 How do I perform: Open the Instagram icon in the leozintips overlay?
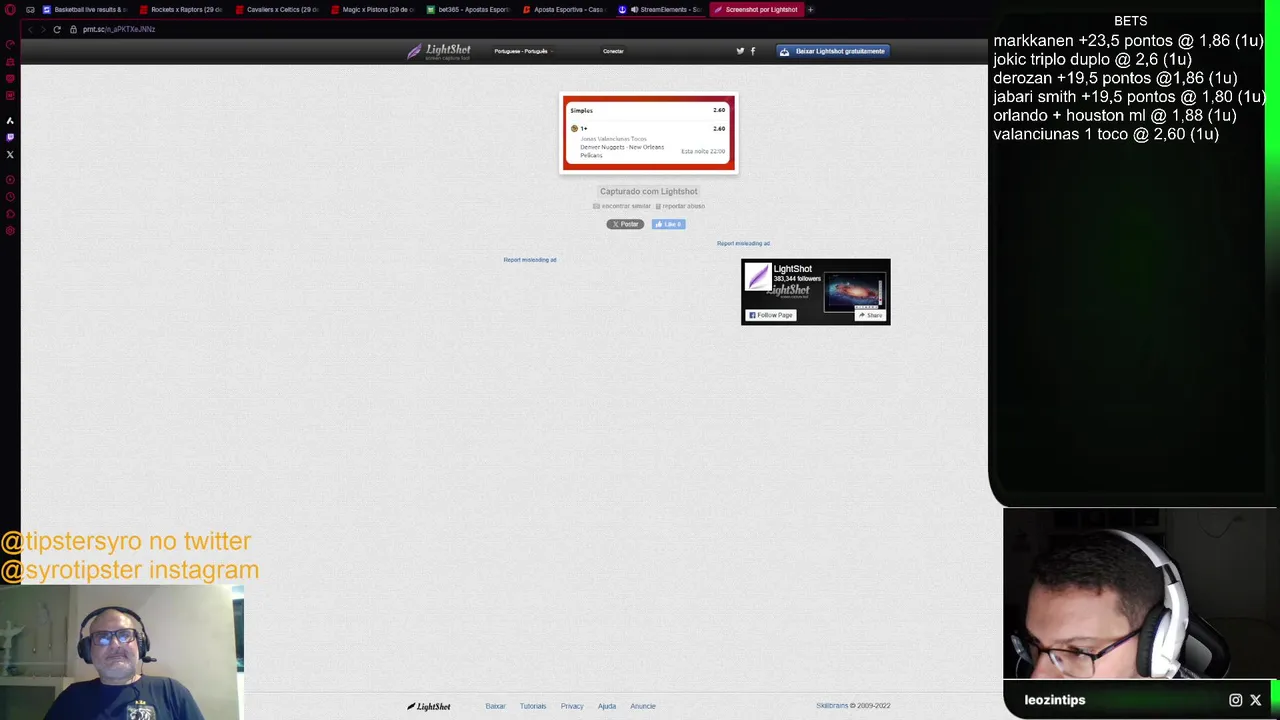1235,700
